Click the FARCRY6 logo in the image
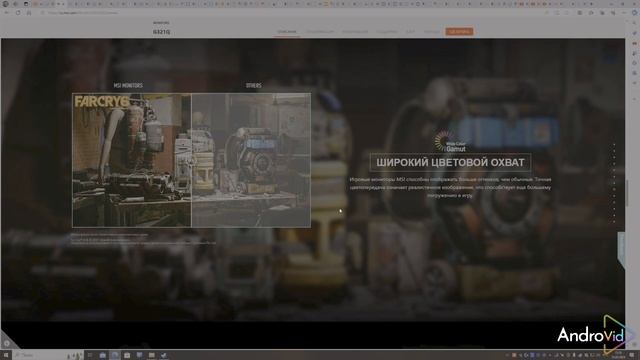This screenshot has height=360, width=640. click(x=102, y=102)
